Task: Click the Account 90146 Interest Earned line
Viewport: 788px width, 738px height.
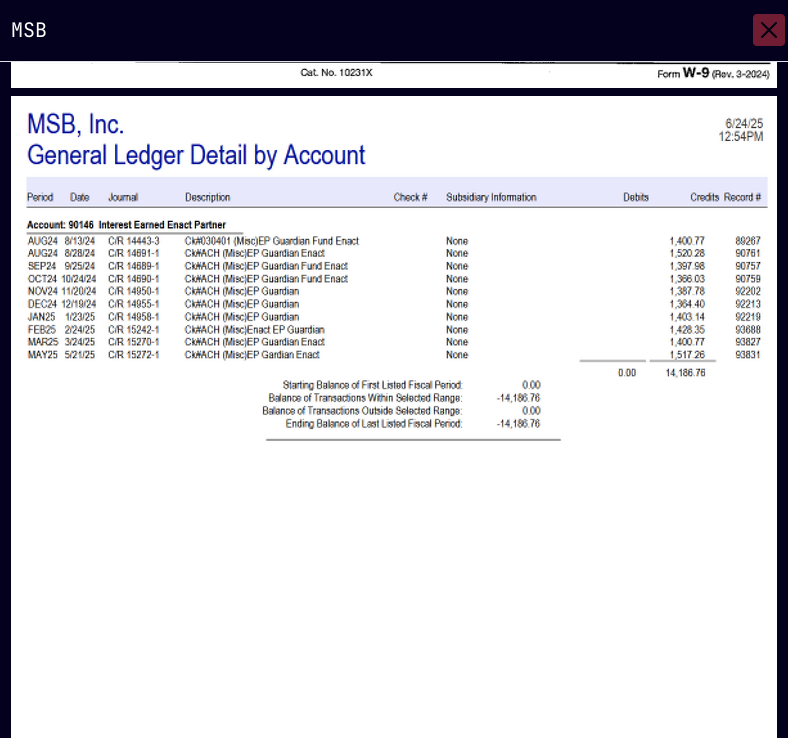Action: pyautogui.click(x=126, y=225)
